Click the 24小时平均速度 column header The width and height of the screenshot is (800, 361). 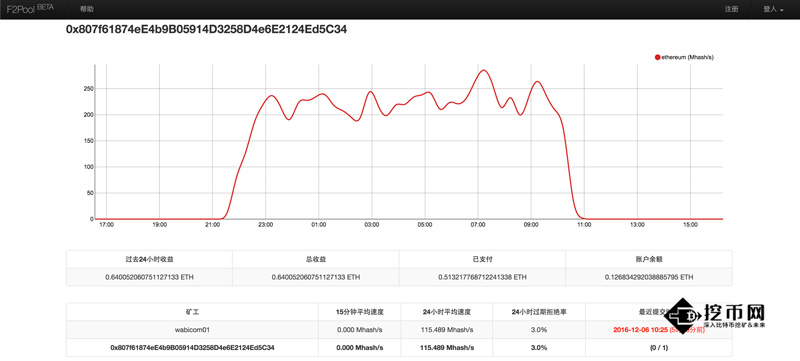click(x=447, y=312)
